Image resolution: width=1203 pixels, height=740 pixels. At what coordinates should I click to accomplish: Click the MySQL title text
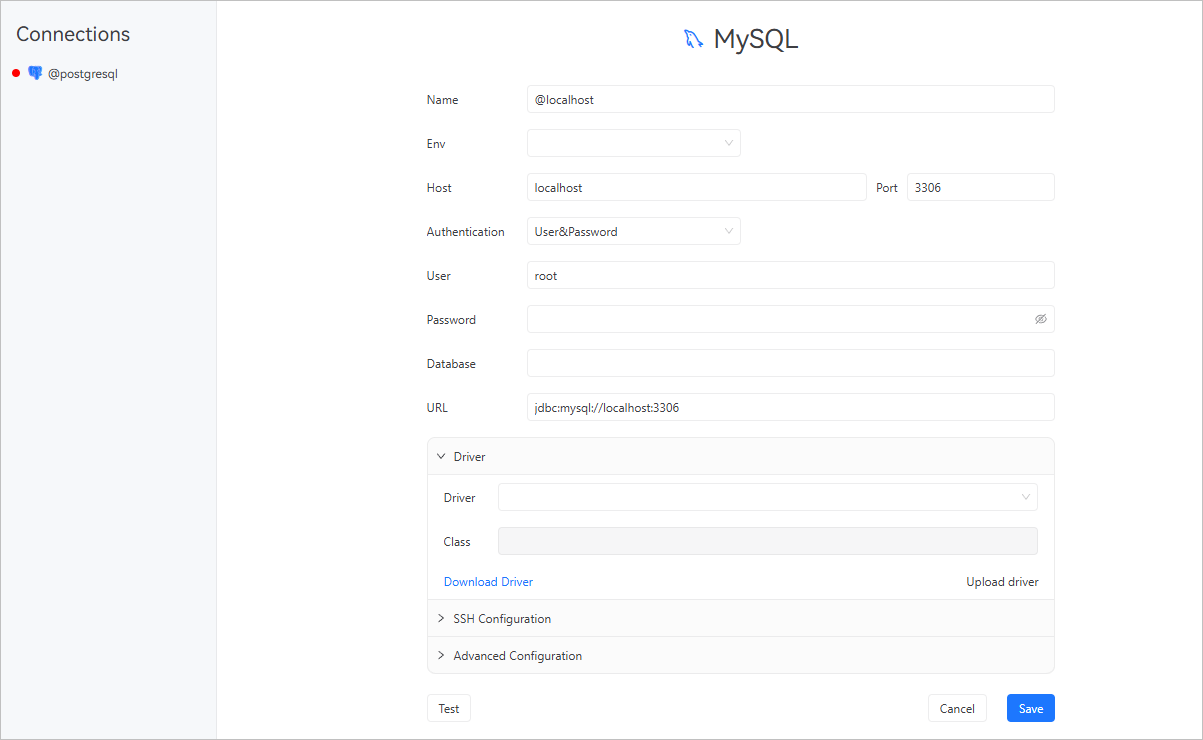coord(756,39)
